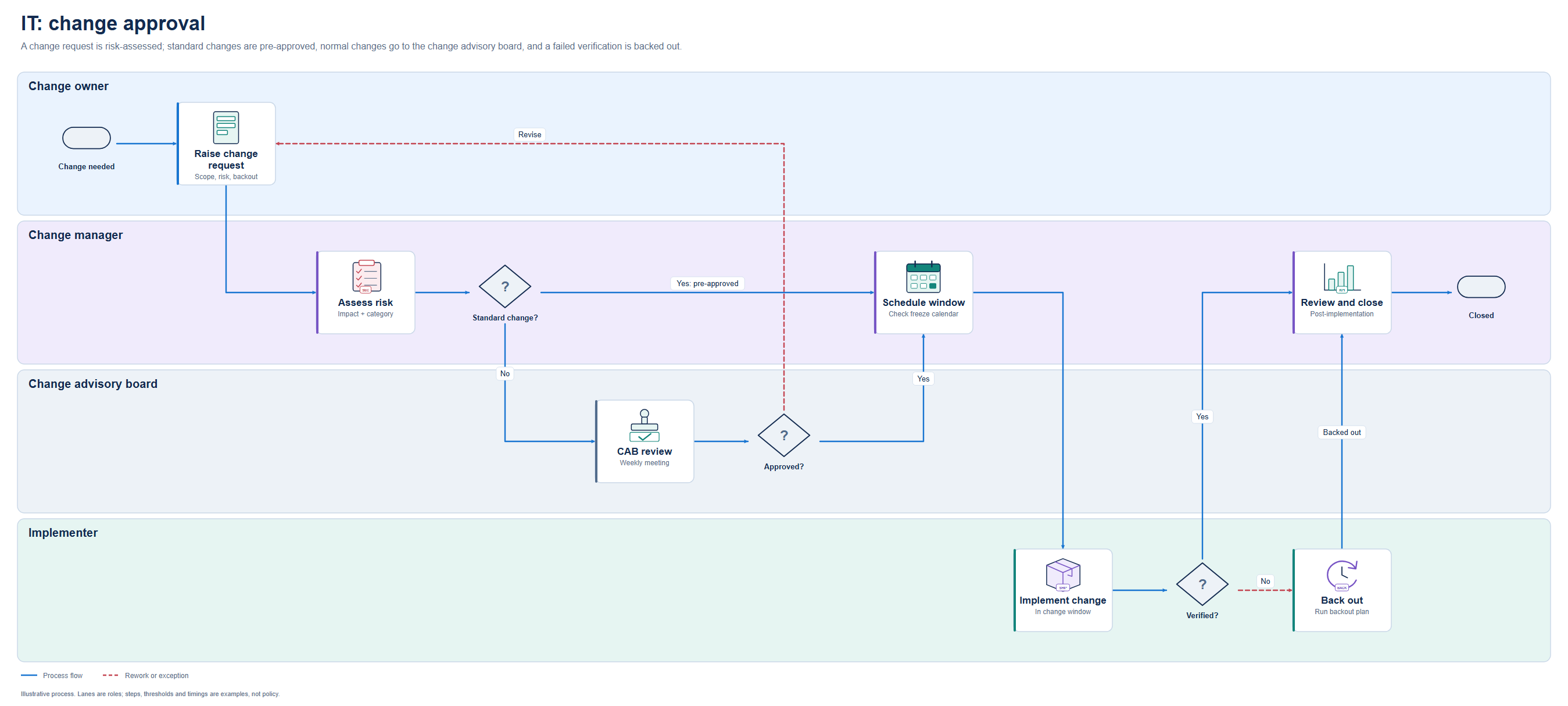This screenshot has height=706, width=1568.
Task: Click the Change advisory board lane title
Action: pyautogui.click(x=92, y=384)
